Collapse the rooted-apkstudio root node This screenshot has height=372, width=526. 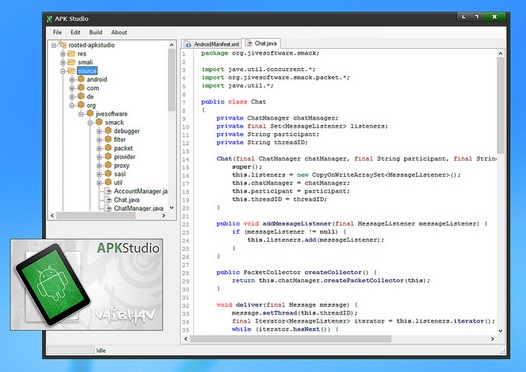coord(54,45)
